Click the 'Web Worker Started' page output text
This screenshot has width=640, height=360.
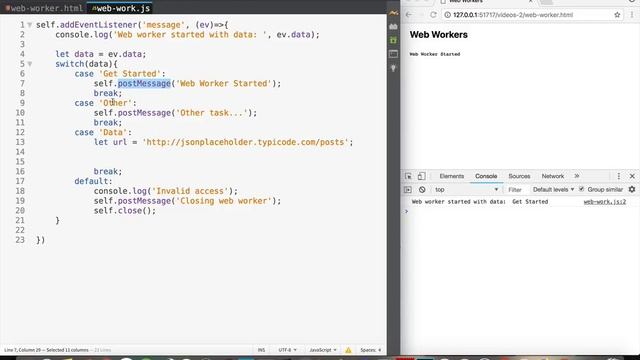coord(435,54)
